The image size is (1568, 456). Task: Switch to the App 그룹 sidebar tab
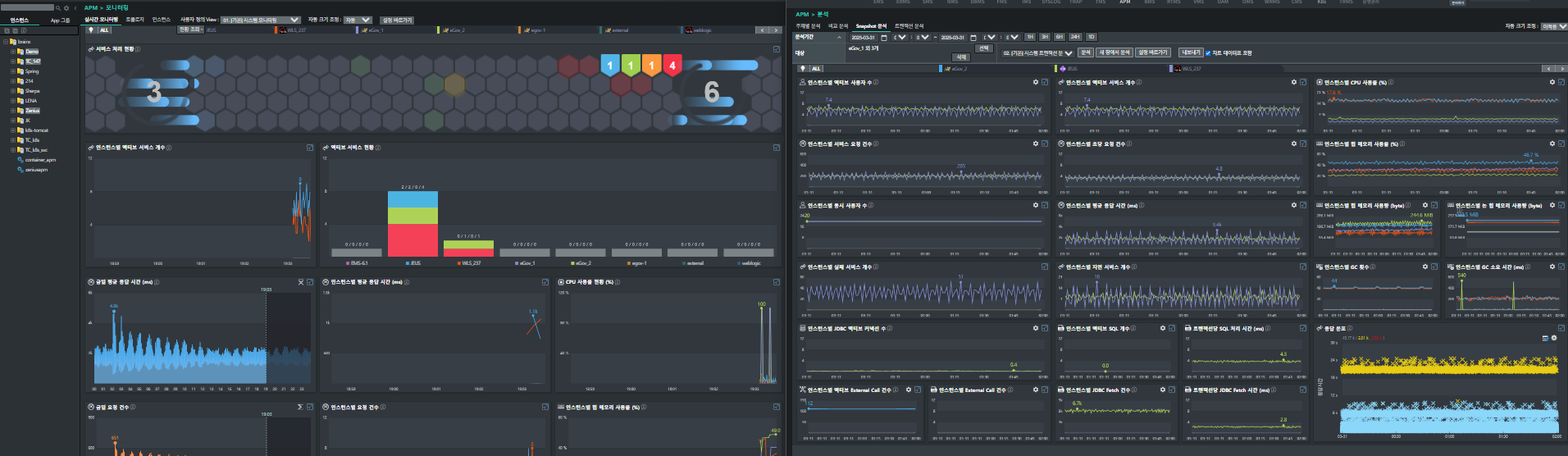coord(60,20)
